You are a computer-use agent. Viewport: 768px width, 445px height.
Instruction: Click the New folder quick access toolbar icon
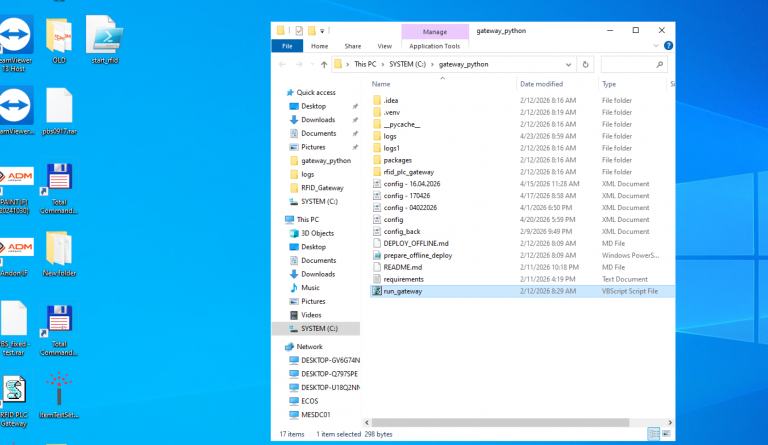[x=312, y=31]
